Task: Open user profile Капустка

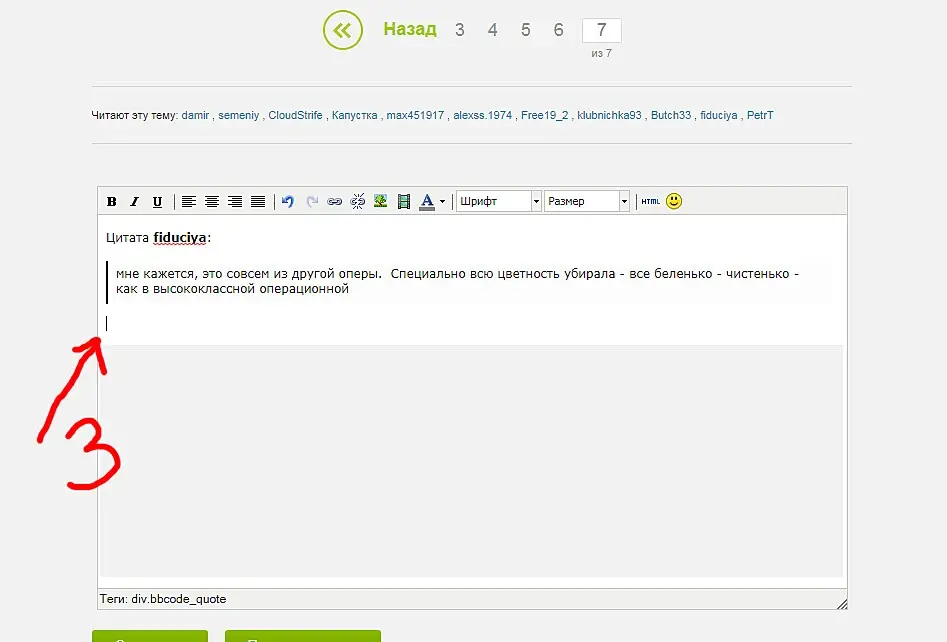Action: [x=355, y=115]
